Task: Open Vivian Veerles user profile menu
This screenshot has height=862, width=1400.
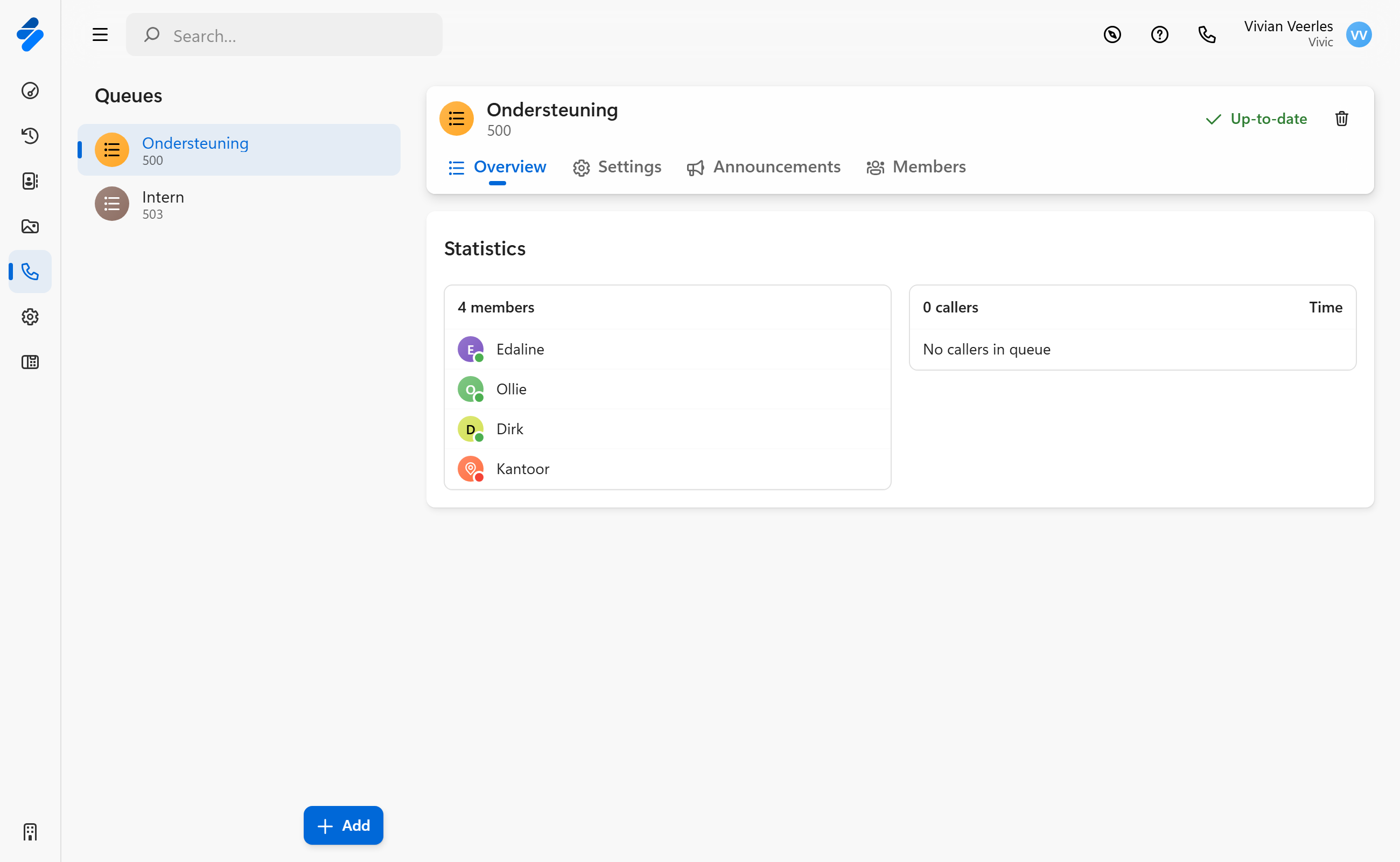Action: (1359, 35)
